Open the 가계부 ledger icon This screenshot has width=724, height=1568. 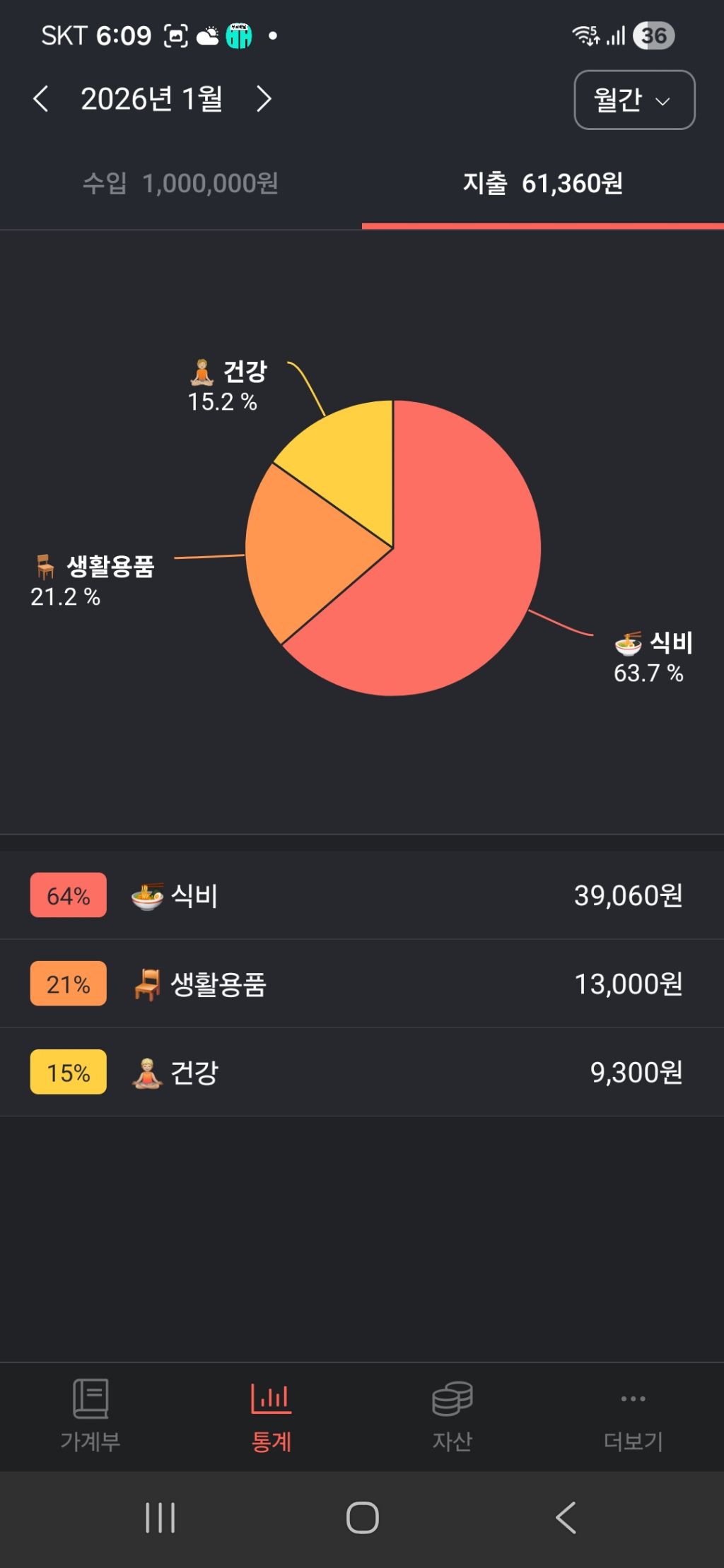(90, 1398)
